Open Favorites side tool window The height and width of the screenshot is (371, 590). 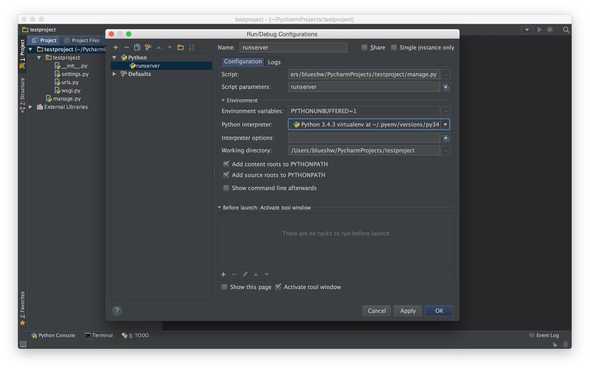23,308
